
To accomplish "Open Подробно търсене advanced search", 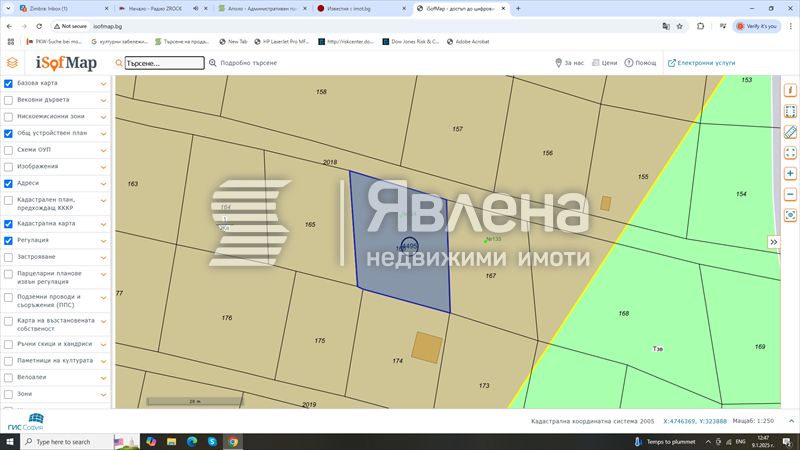I will tap(243, 63).
